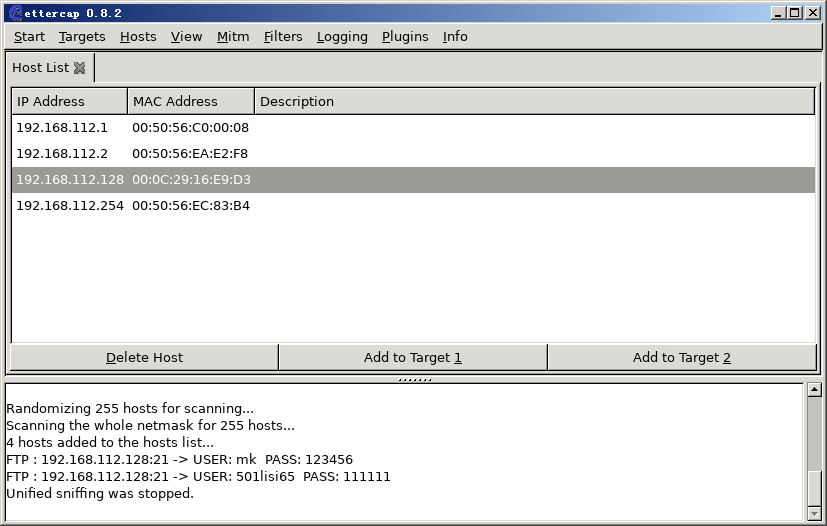Open the Hosts menu
Viewport: 827px width, 526px height.
pyautogui.click(x=138, y=36)
